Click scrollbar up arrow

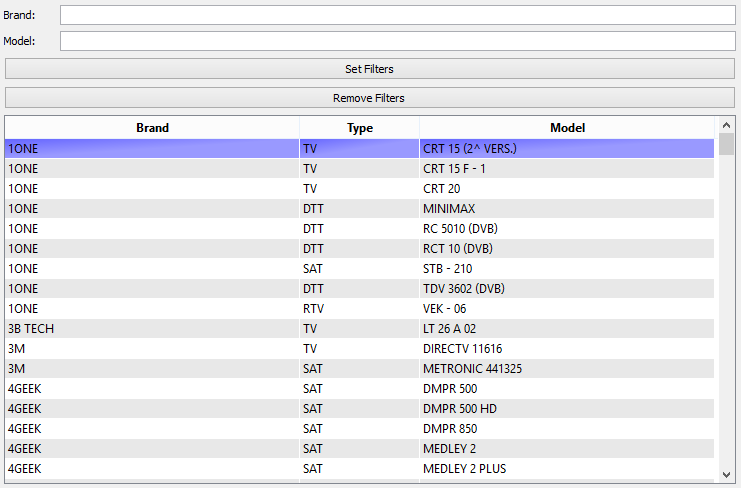tap(726, 125)
